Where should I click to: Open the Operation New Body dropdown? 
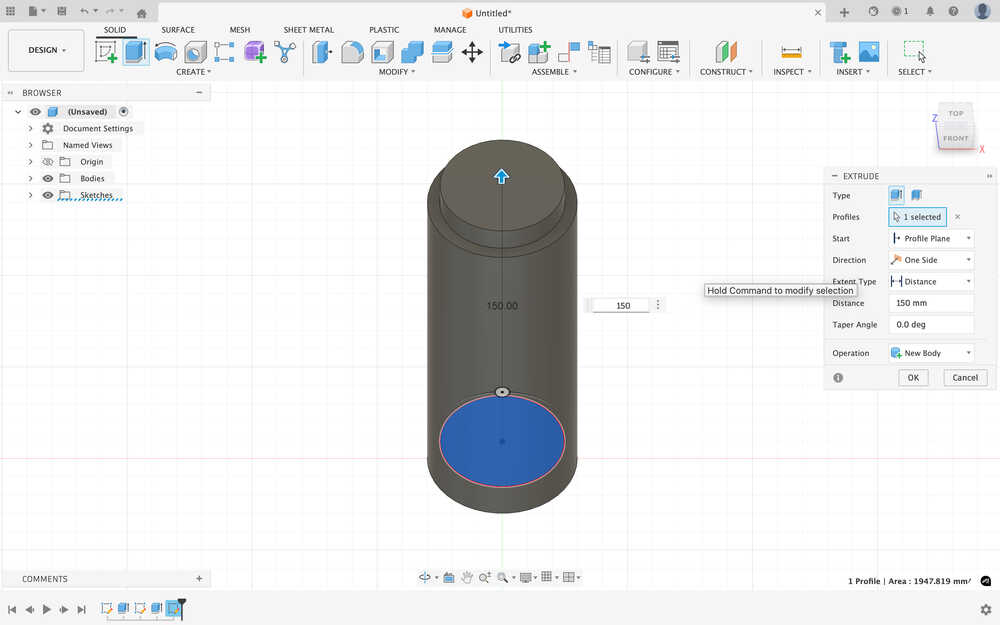coord(931,353)
